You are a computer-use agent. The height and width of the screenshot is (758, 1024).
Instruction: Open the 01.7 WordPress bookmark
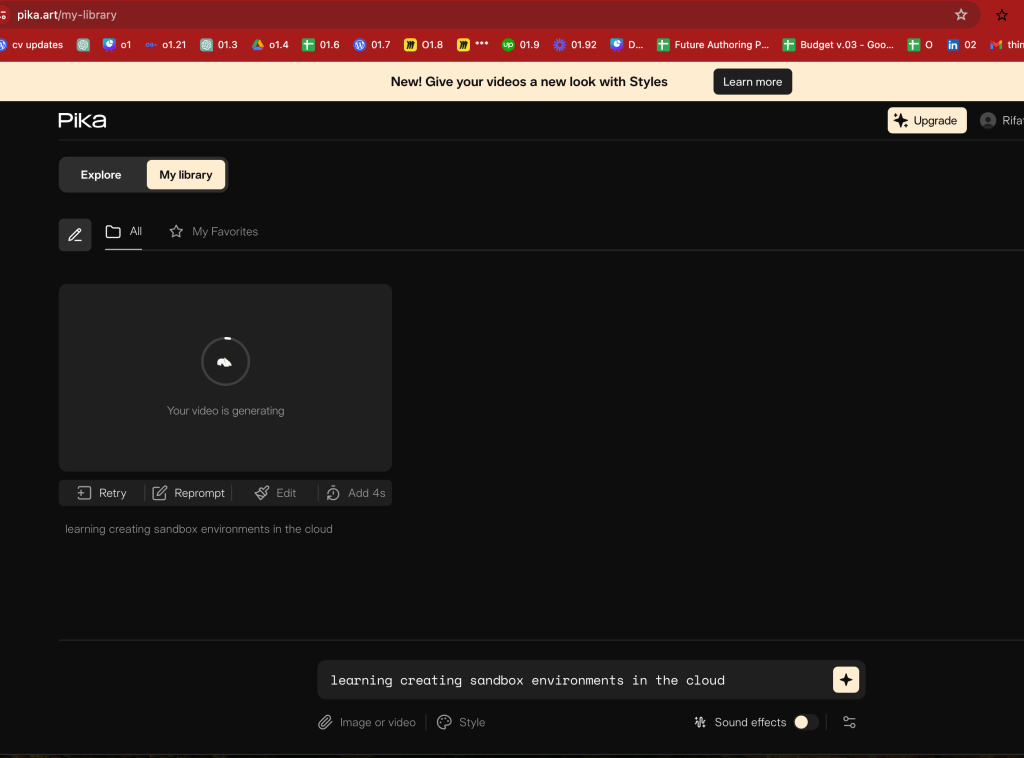pos(372,44)
